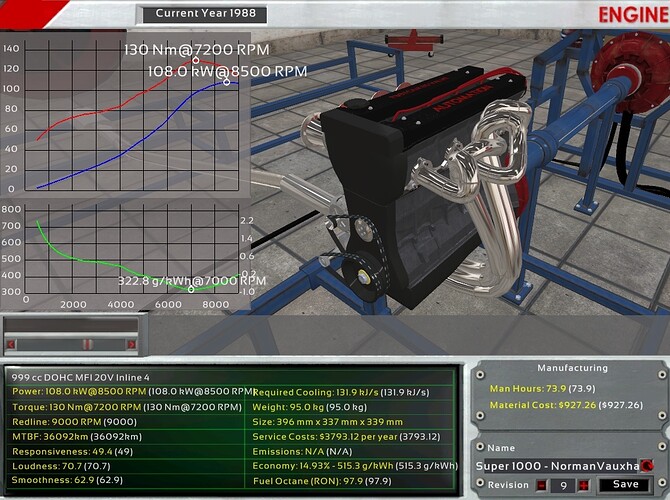Click the torque peak marker at 7200 RPM
This screenshot has height=500, width=670.
(x=196, y=60)
